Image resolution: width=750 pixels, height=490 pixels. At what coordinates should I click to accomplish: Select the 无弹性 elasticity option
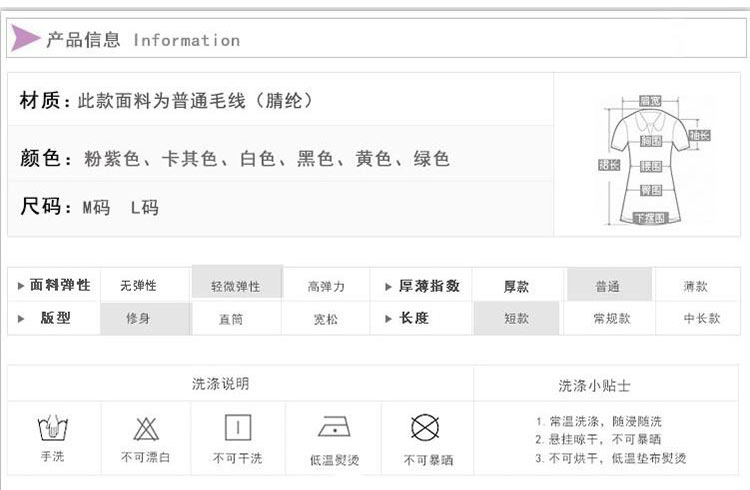click(138, 286)
